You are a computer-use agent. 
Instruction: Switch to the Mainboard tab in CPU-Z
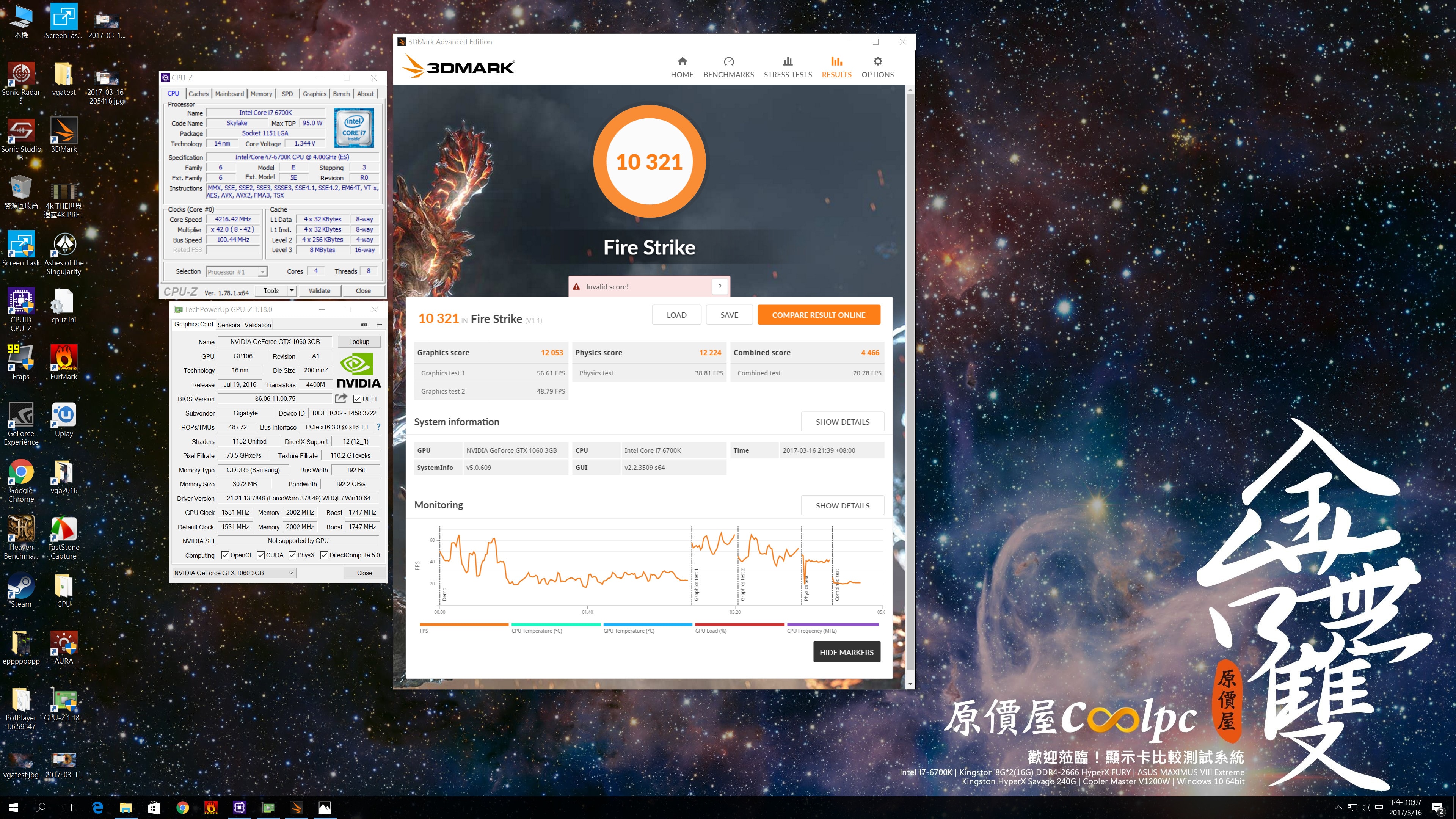coord(229,94)
